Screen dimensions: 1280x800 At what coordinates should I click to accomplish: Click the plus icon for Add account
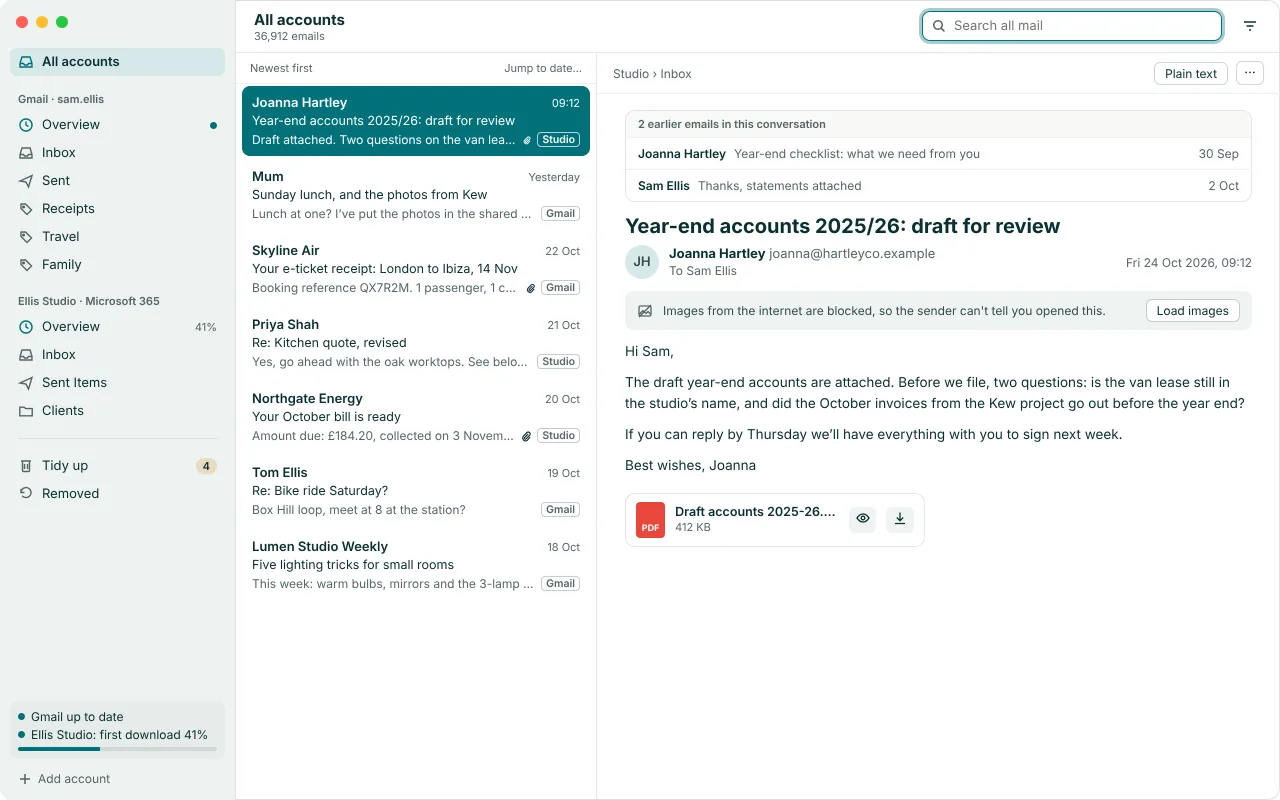click(x=24, y=779)
